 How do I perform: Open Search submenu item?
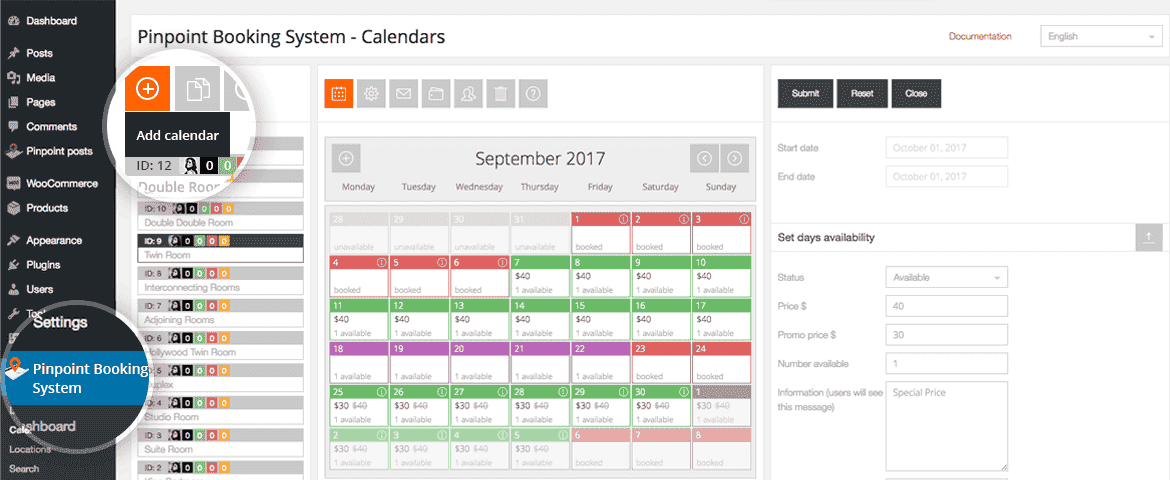tap(24, 469)
